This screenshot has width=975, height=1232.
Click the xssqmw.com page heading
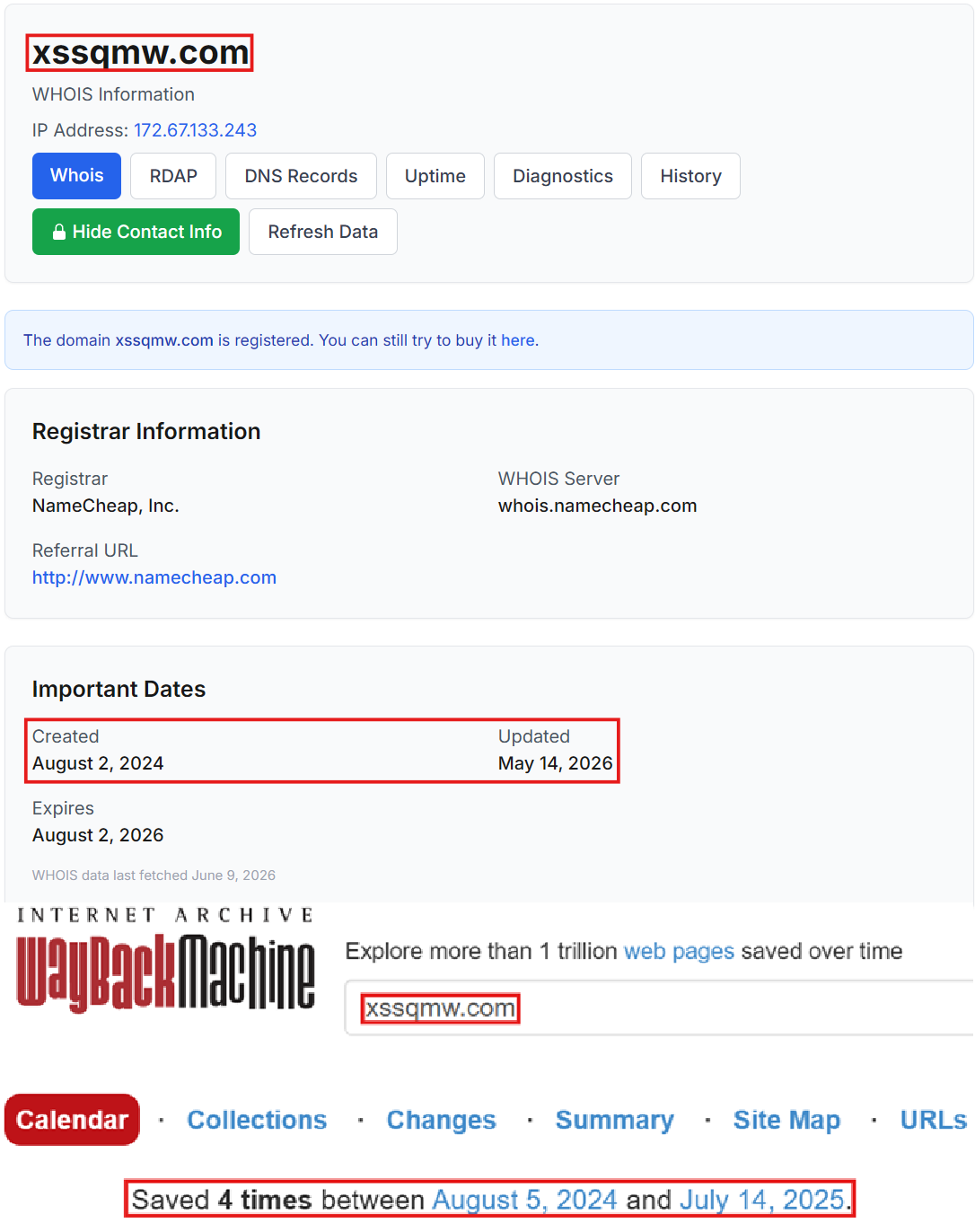[x=140, y=52]
